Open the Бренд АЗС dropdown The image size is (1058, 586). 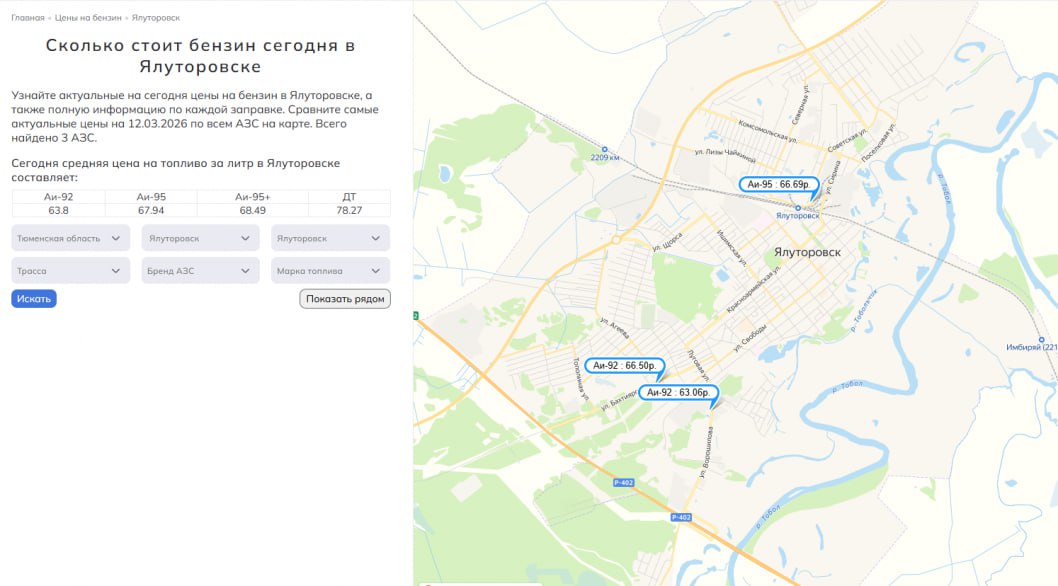tap(200, 271)
